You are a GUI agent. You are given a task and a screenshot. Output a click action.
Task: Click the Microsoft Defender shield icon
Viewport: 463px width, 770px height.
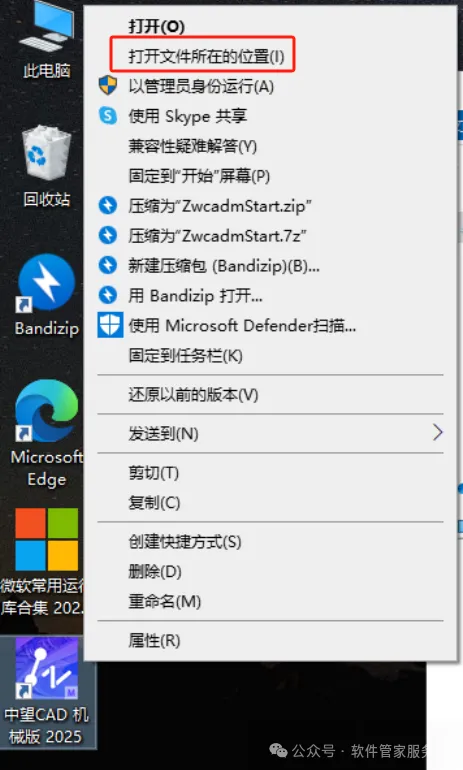(109, 325)
